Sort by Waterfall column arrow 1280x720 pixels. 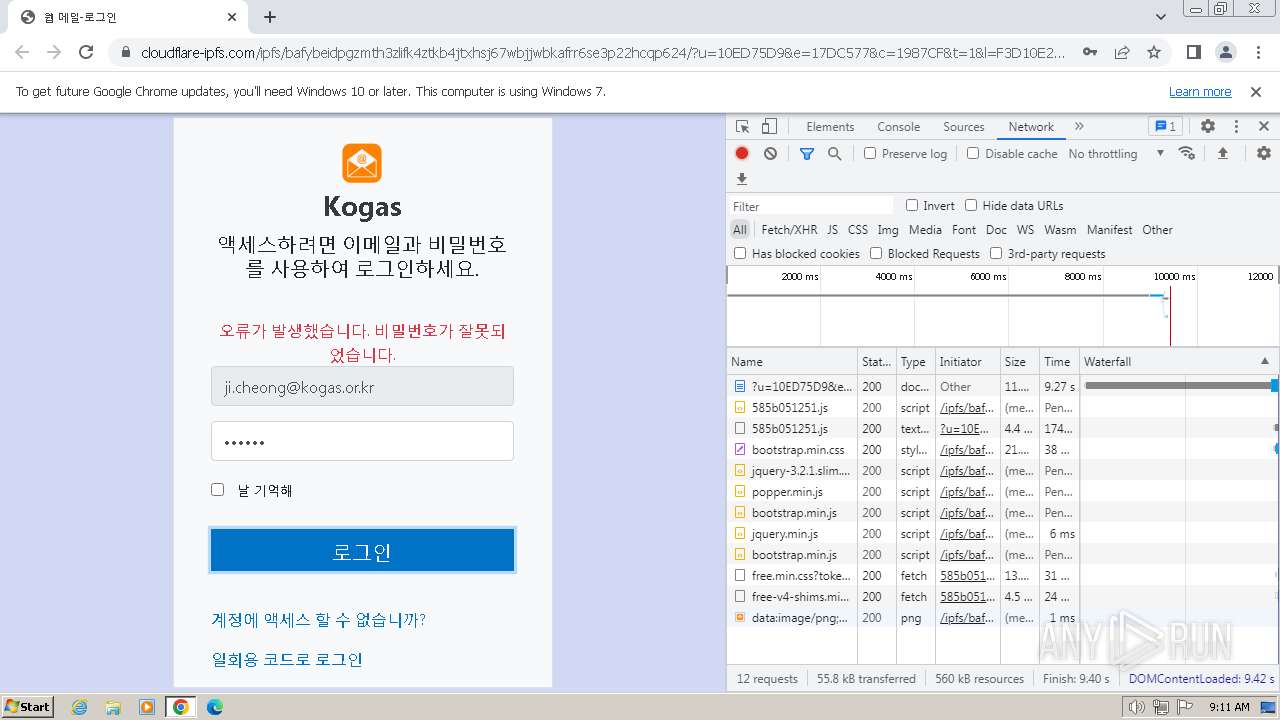tap(1264, 361)
